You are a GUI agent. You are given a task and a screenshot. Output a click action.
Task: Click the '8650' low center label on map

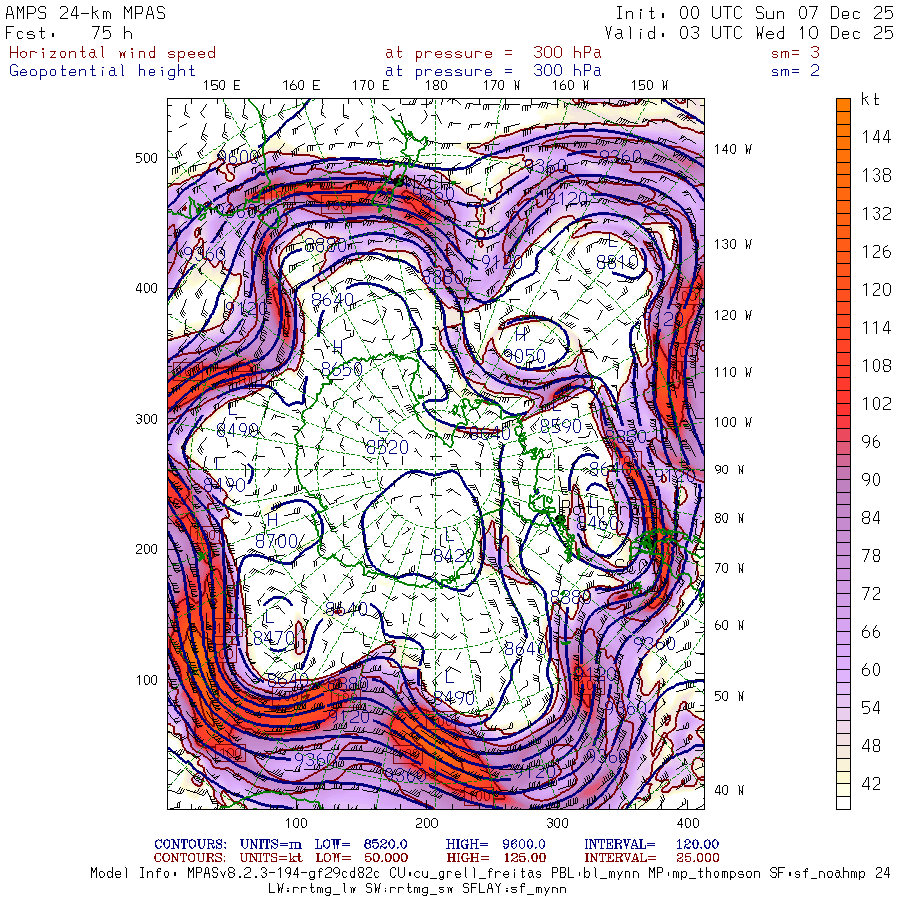point(342,369)
